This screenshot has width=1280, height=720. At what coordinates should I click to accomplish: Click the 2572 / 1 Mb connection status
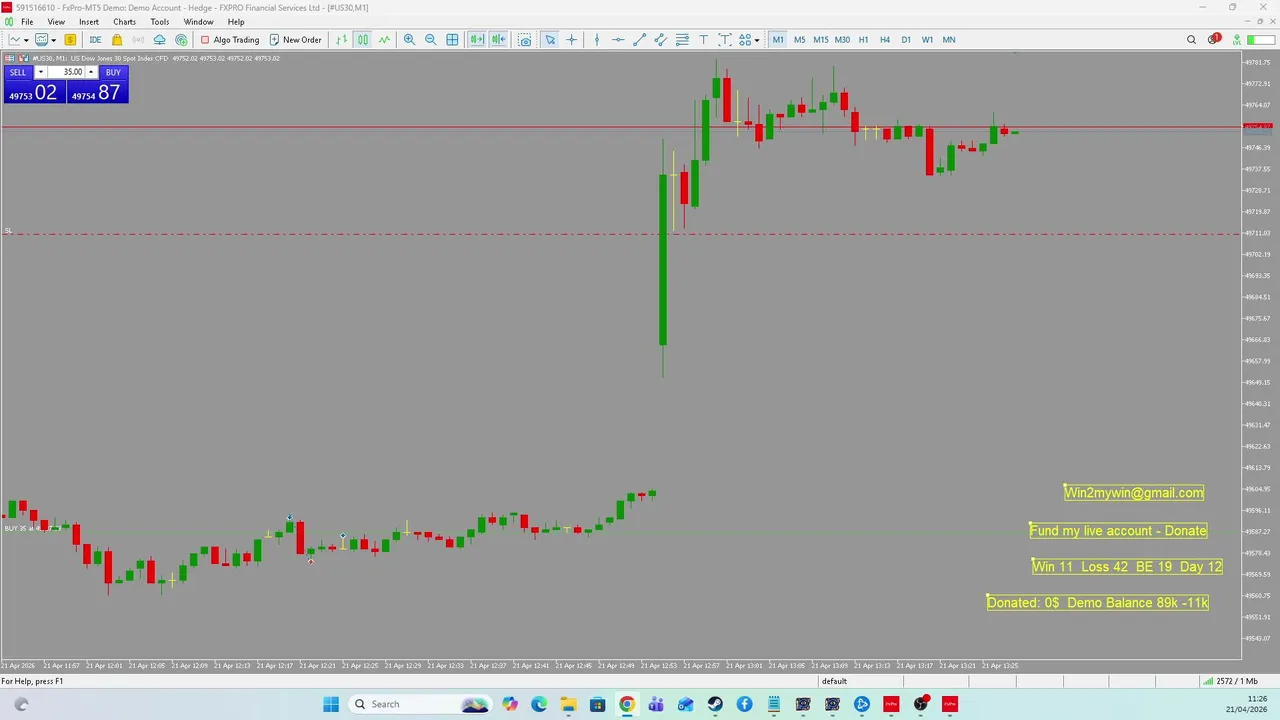coord(1230,681)
